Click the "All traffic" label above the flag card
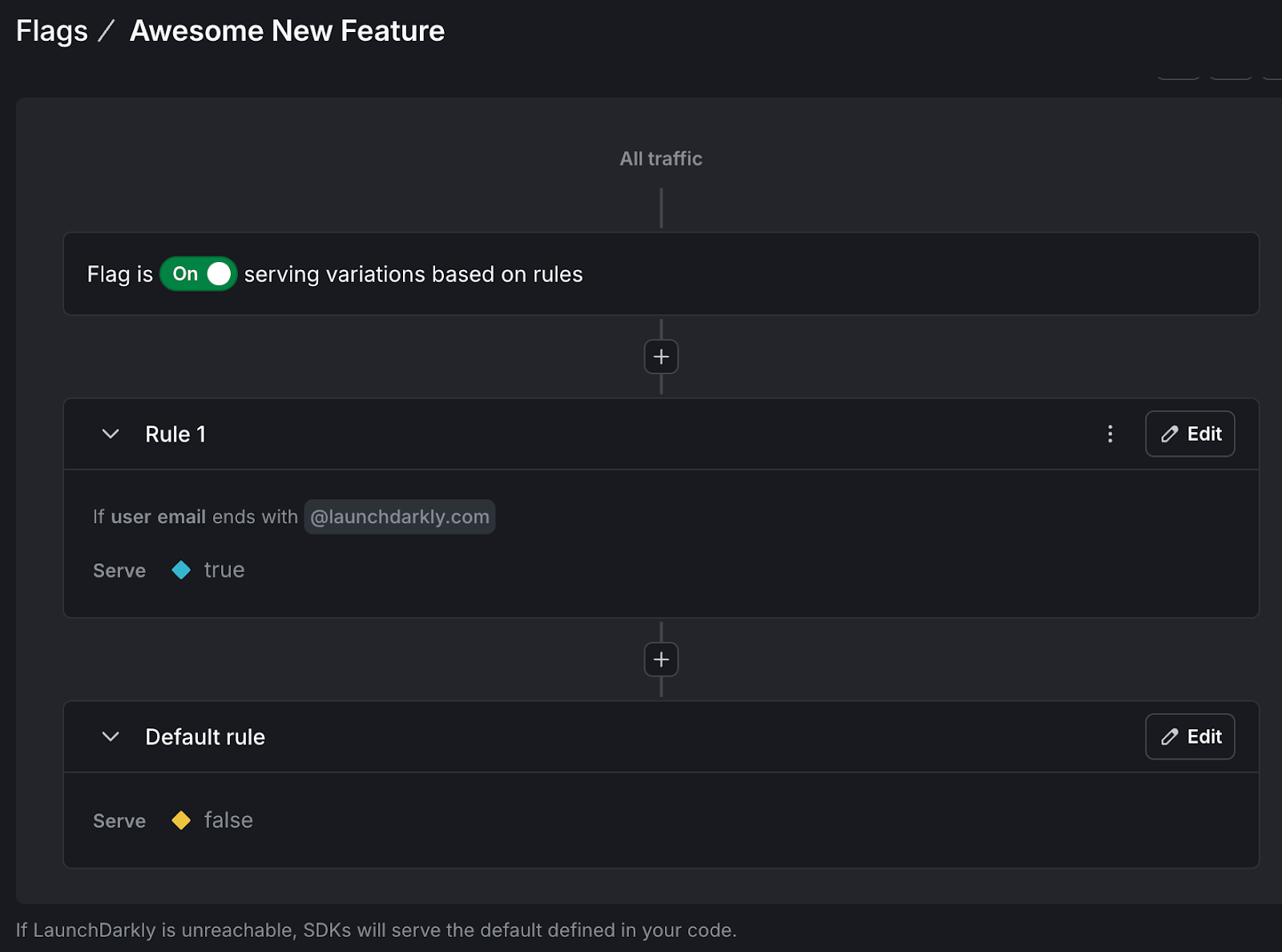The width and height of the screenshot is (1282, 952). tap(660, 158)
